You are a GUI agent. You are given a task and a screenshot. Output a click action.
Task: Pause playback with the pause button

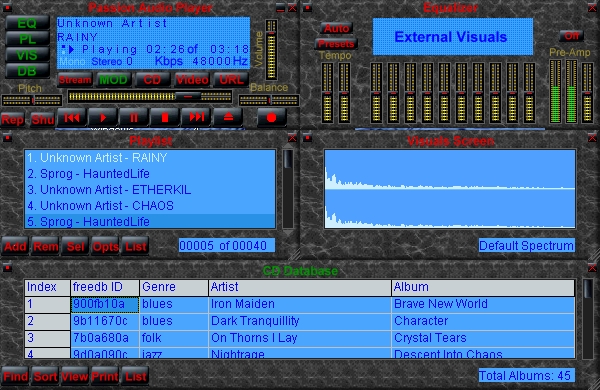(x=134, y=117)
